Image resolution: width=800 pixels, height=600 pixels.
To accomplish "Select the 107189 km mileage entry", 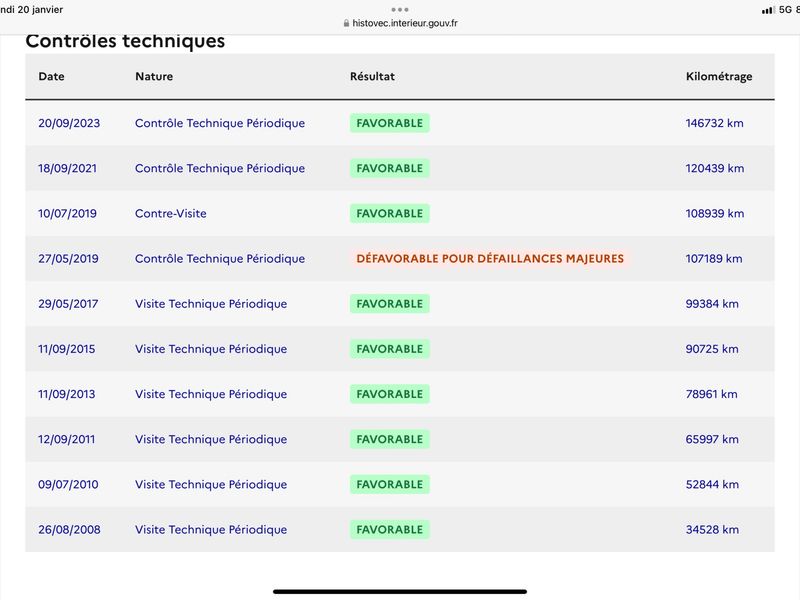I will pos(714,259).
